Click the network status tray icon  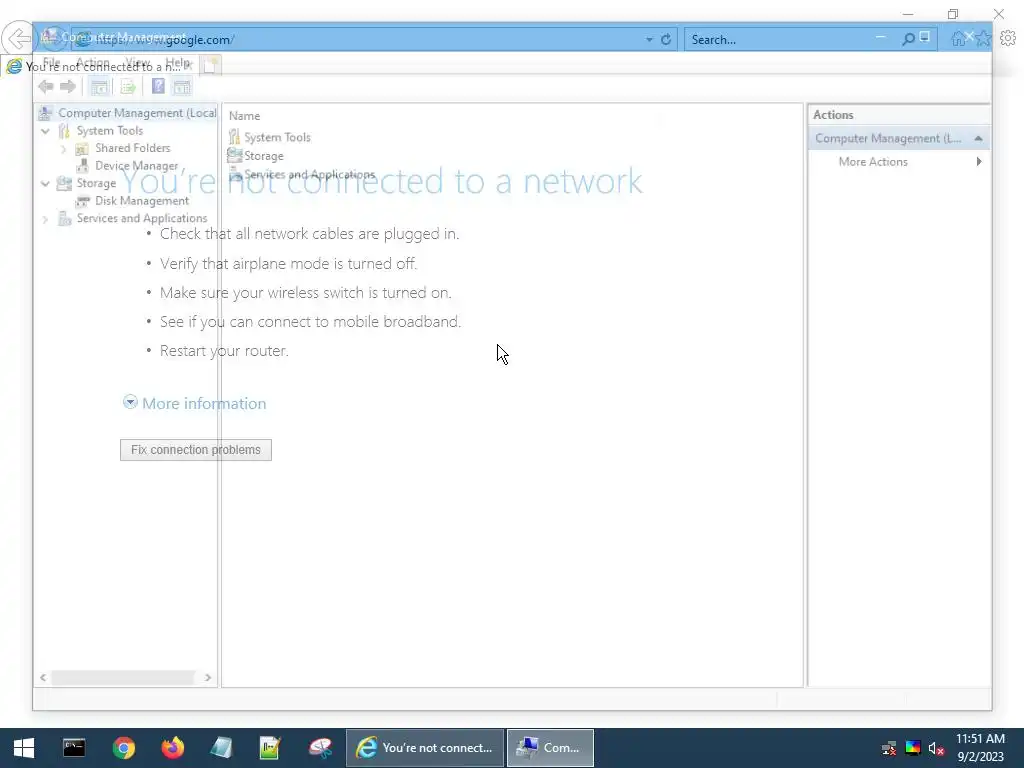coord(888,748)
